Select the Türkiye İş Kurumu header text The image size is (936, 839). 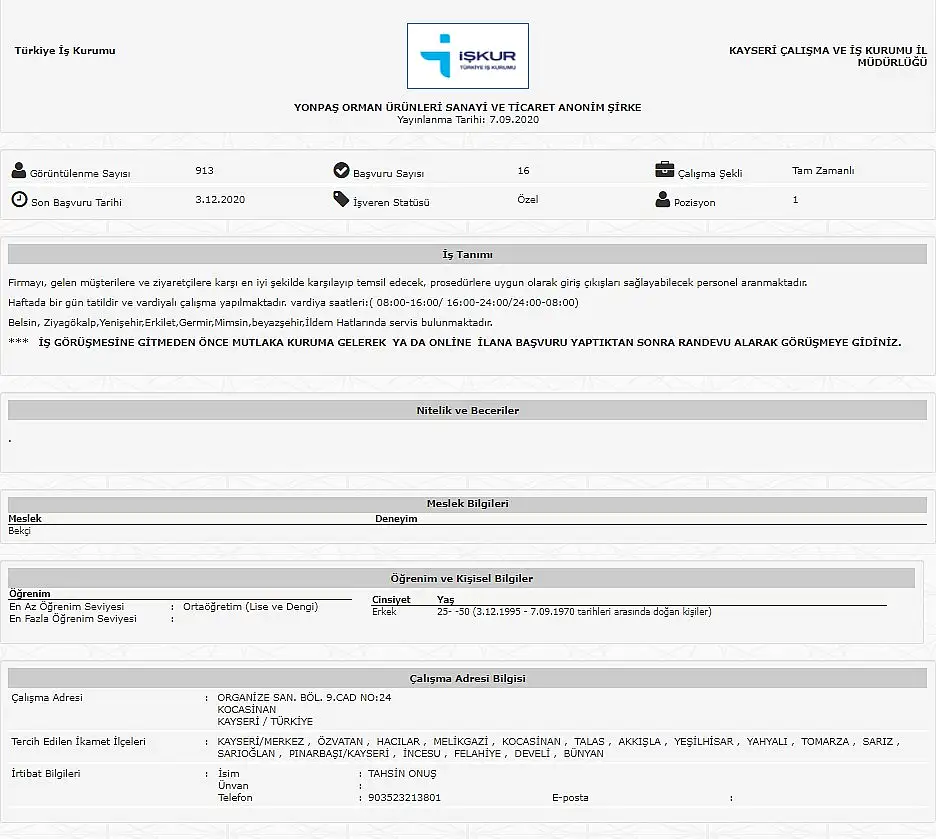coord(65,51)
